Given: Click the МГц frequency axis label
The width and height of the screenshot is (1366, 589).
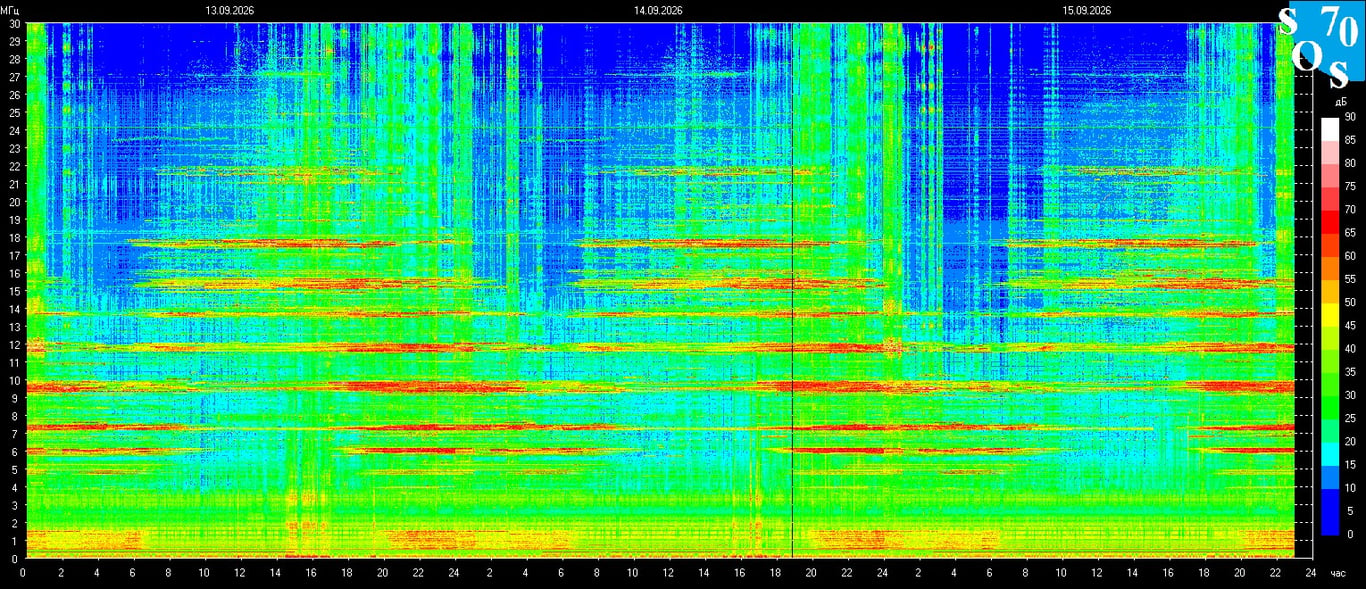Looking at the screenshot, I should [x=11, y=10].
